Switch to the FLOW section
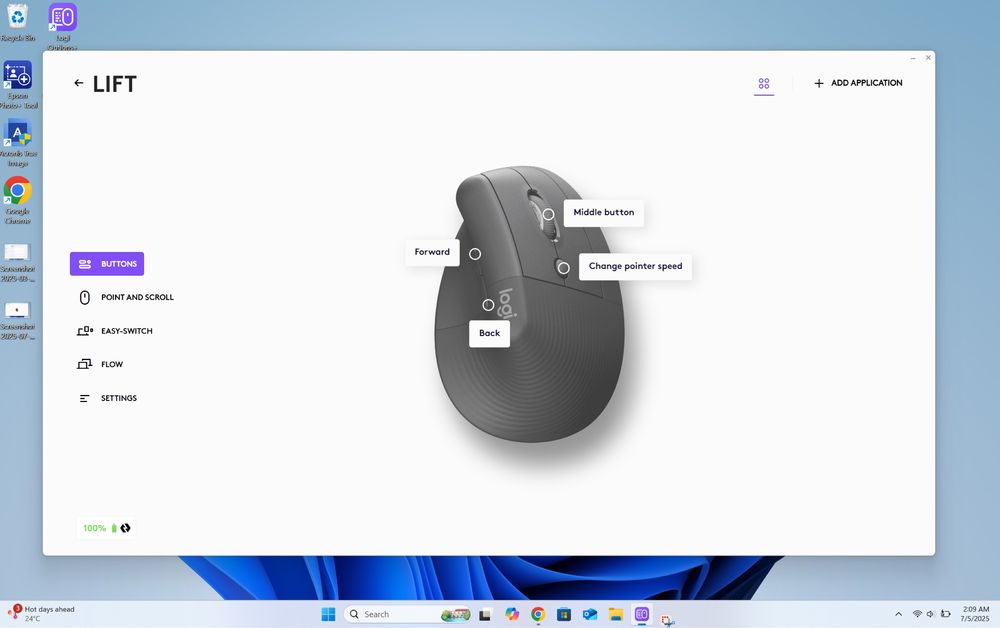The height and width of the screenshot is (628, 1000). coord(100,364)
